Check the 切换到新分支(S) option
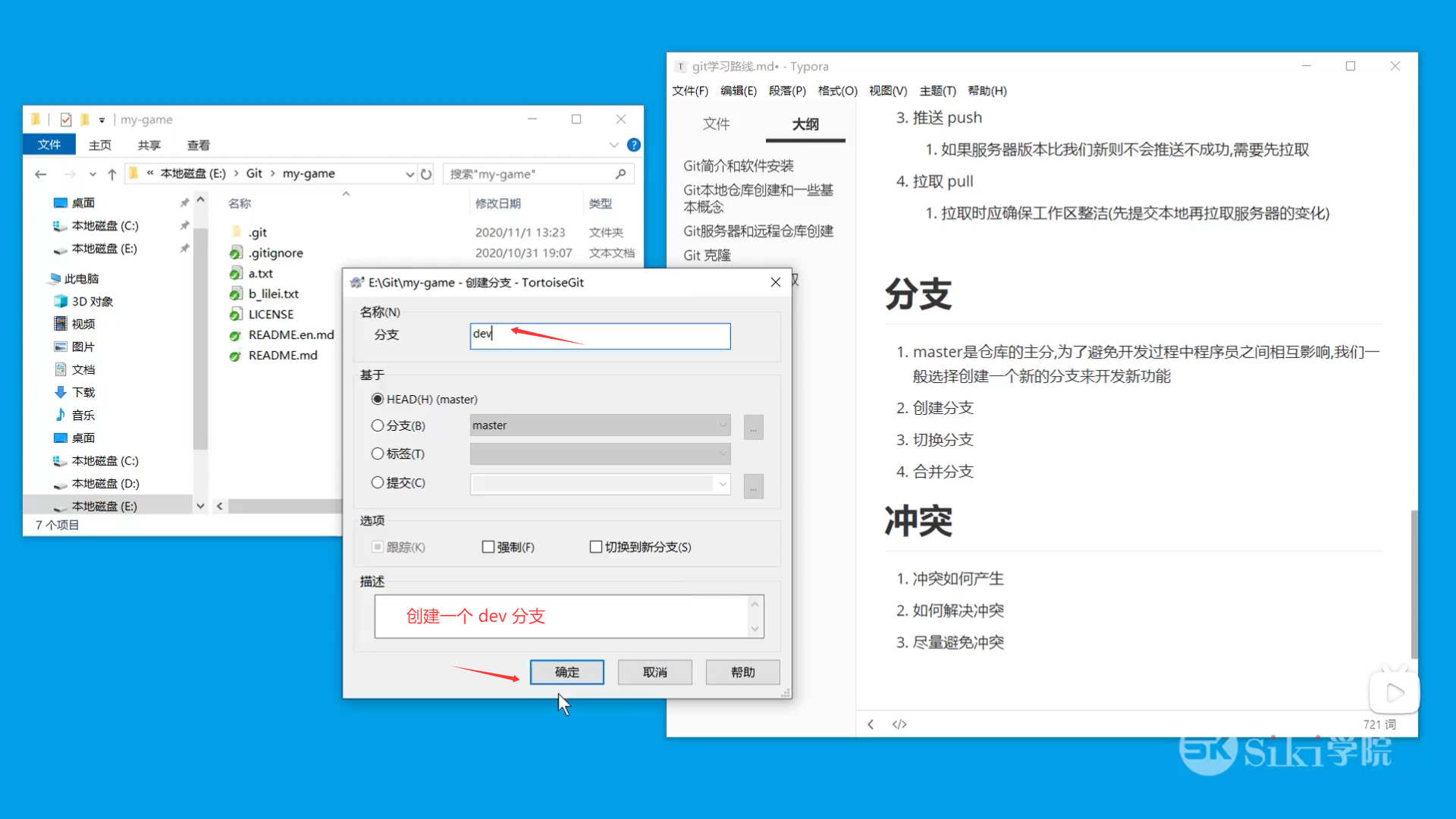This screenshot has width=1456, height=819. [596, 546]
